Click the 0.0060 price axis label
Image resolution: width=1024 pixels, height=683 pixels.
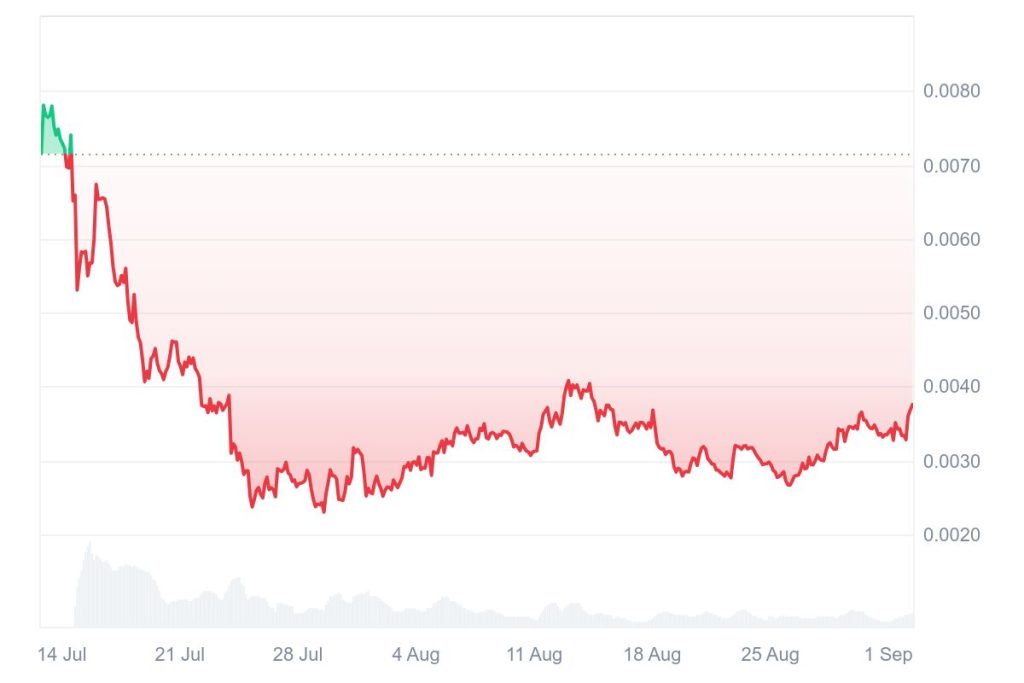pyautogui.click(x=952, y=240)
